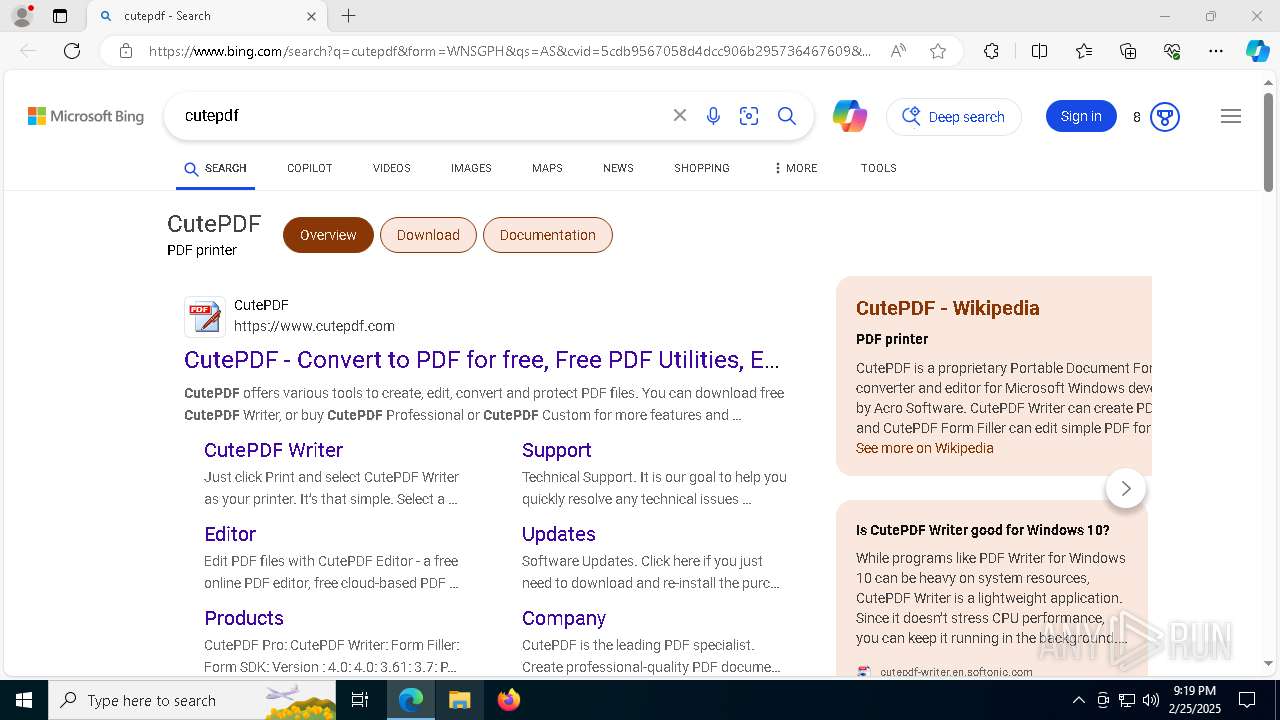Open the TOOLS option
Screen dimensions: 1280x720
pyautogui.click(x=879, y=168)
